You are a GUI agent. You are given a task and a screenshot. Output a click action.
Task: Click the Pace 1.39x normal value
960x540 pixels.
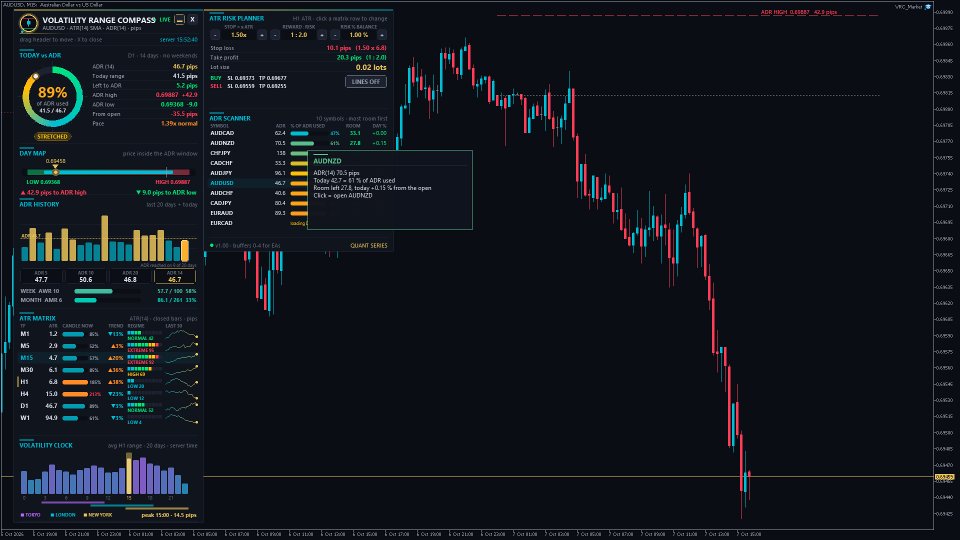click(x=179, y=124)
